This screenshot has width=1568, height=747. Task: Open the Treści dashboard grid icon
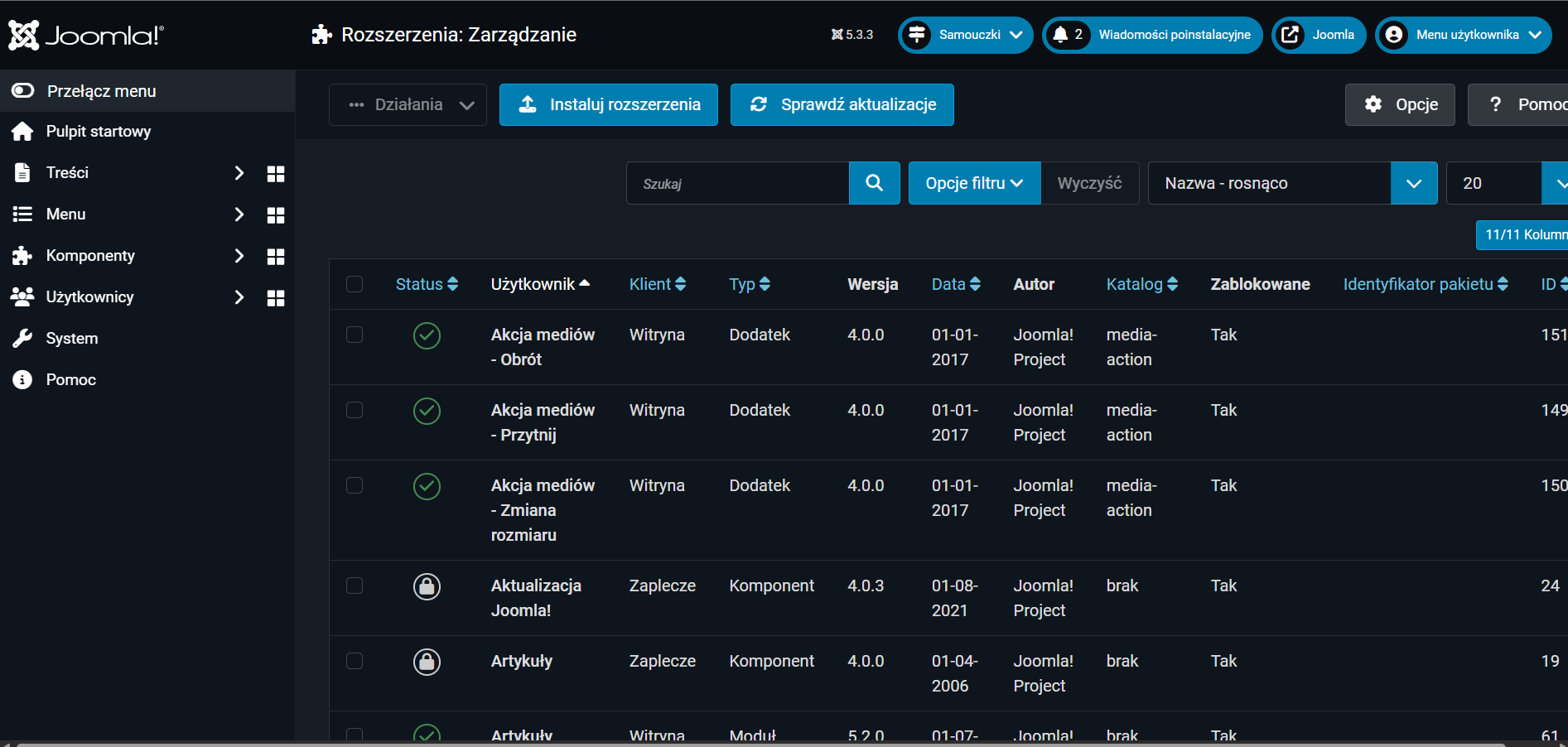coord(276,174)
